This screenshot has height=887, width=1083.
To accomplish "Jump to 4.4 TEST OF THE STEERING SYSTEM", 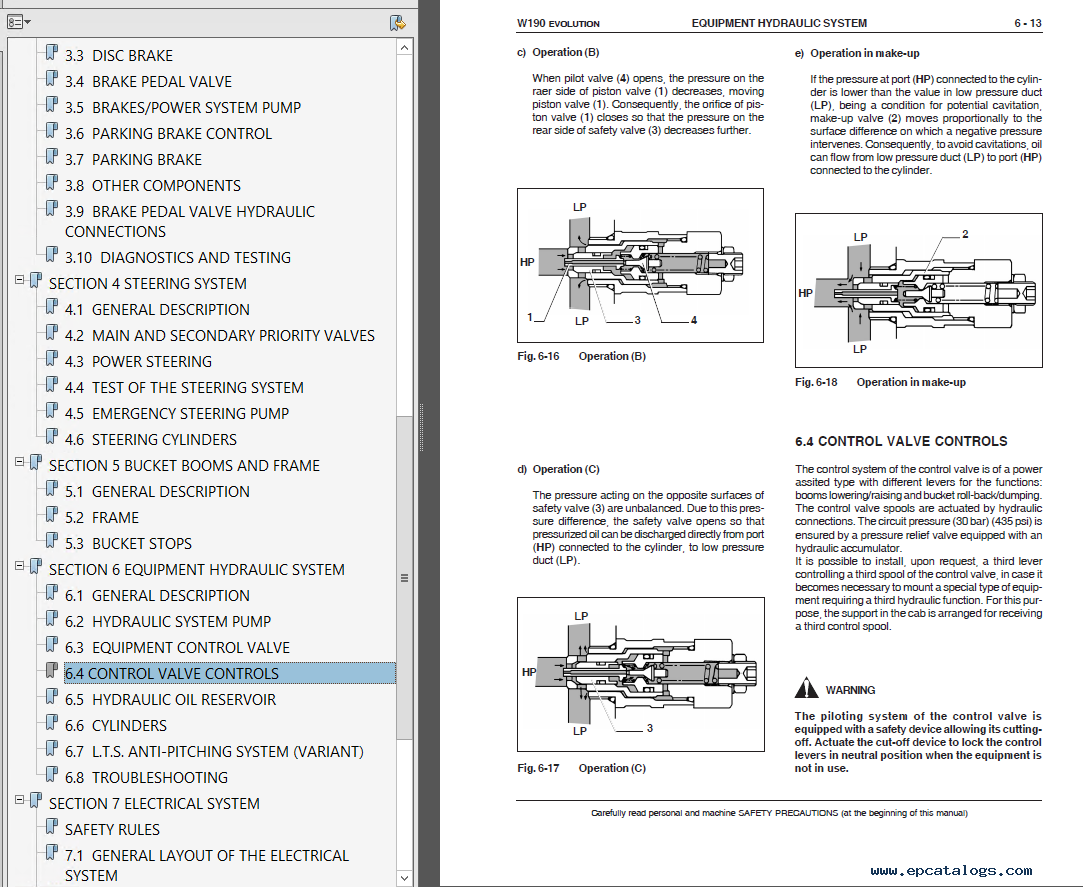I will pos(184,388).
